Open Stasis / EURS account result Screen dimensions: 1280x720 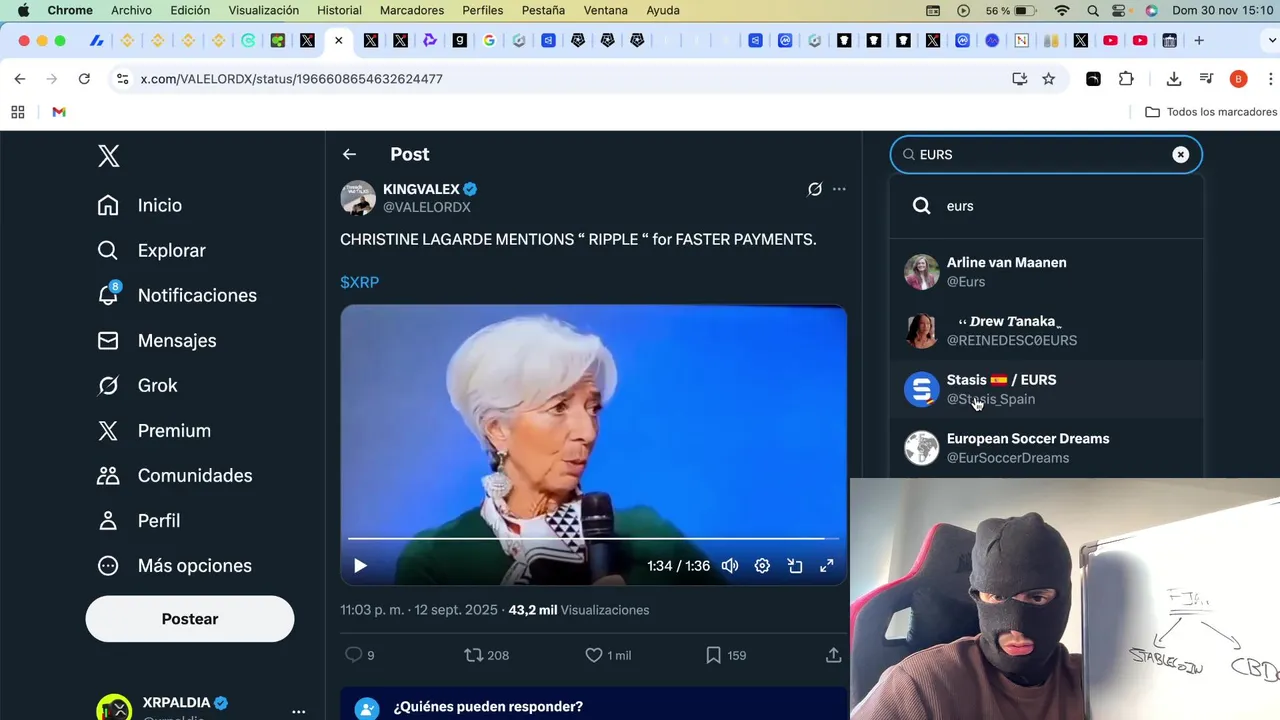click(1046, 389)
